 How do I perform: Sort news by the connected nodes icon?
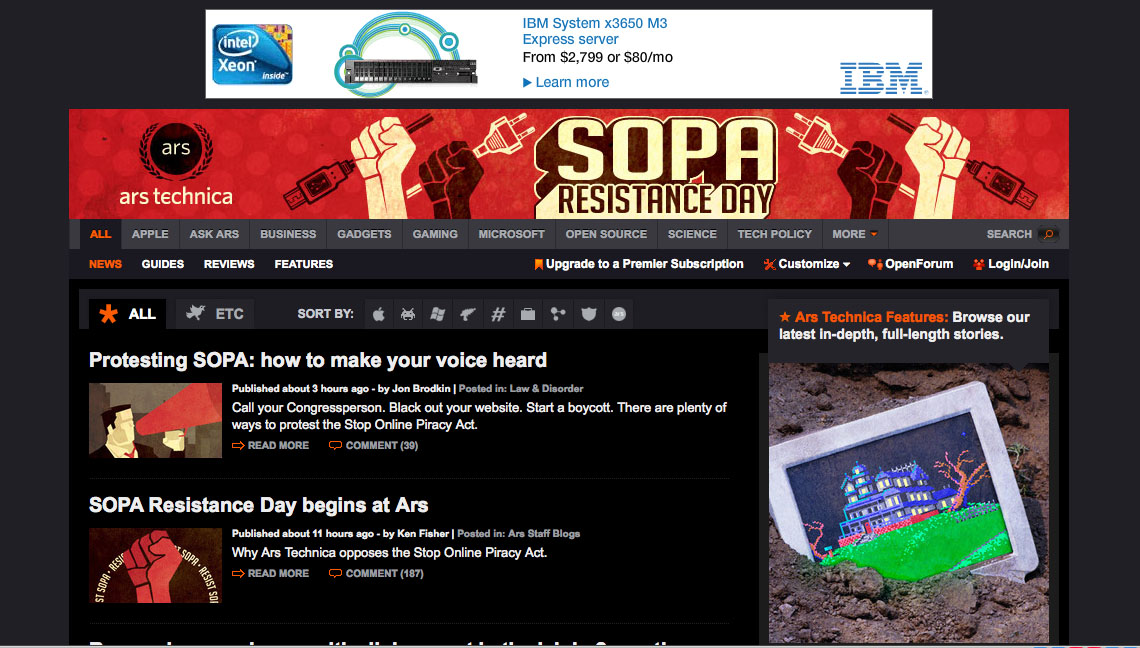point(558,314)
